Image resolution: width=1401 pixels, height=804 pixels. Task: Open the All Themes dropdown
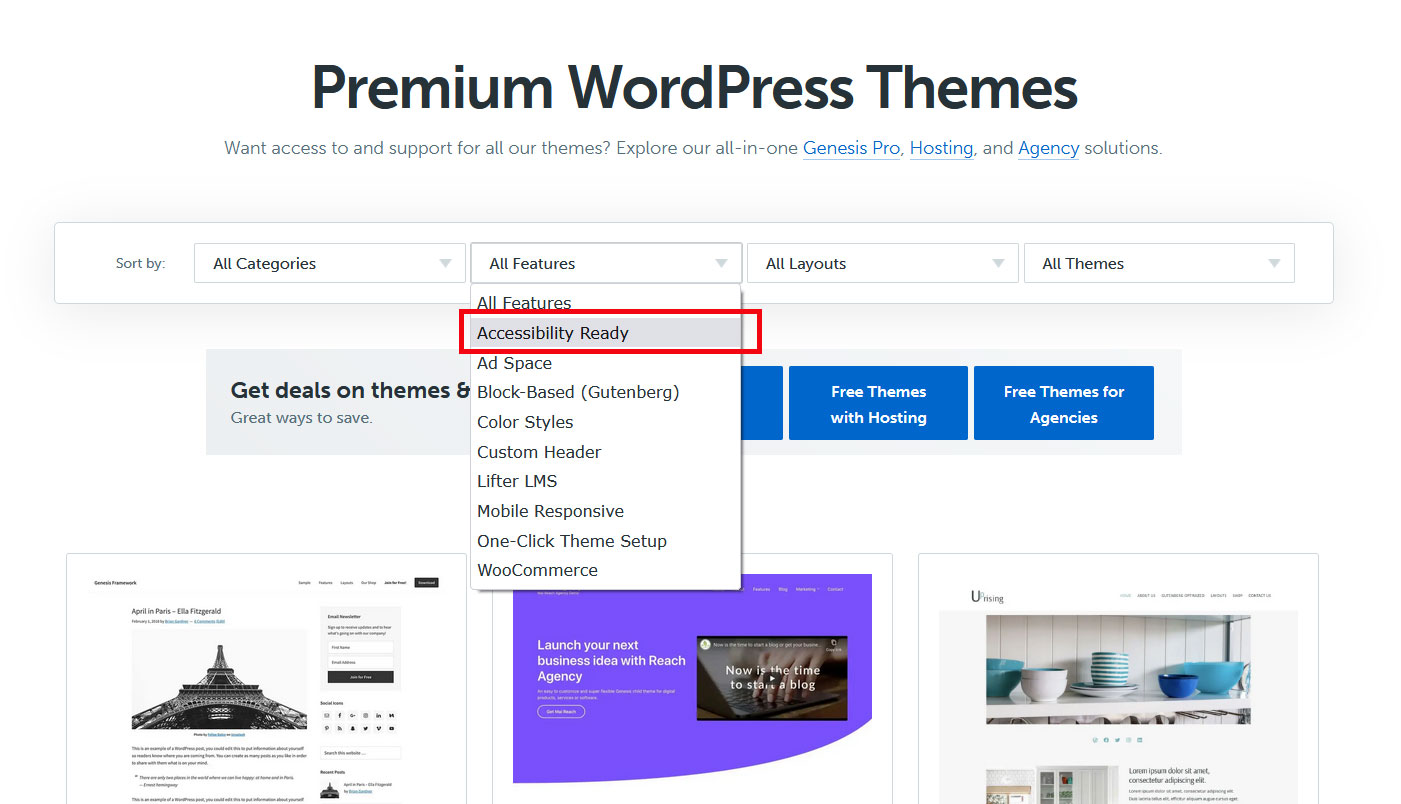1159,263
